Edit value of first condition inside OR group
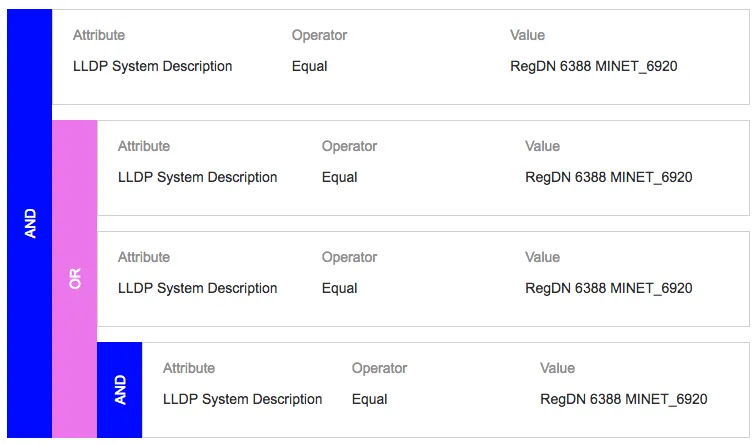Screen dimensions: 755x445 pos(608,177)
